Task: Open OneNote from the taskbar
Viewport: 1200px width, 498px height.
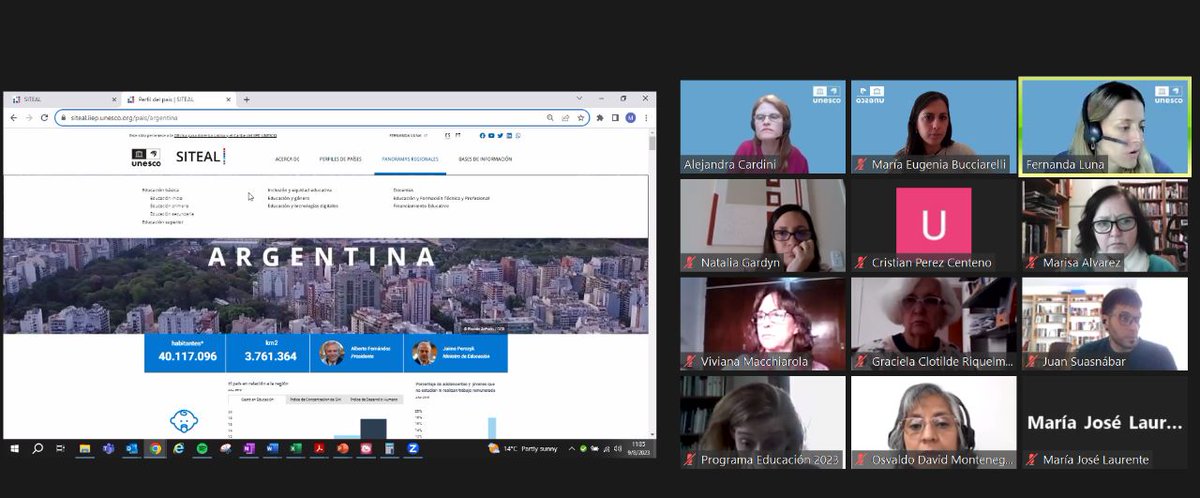Action: [x=248, y=449]
